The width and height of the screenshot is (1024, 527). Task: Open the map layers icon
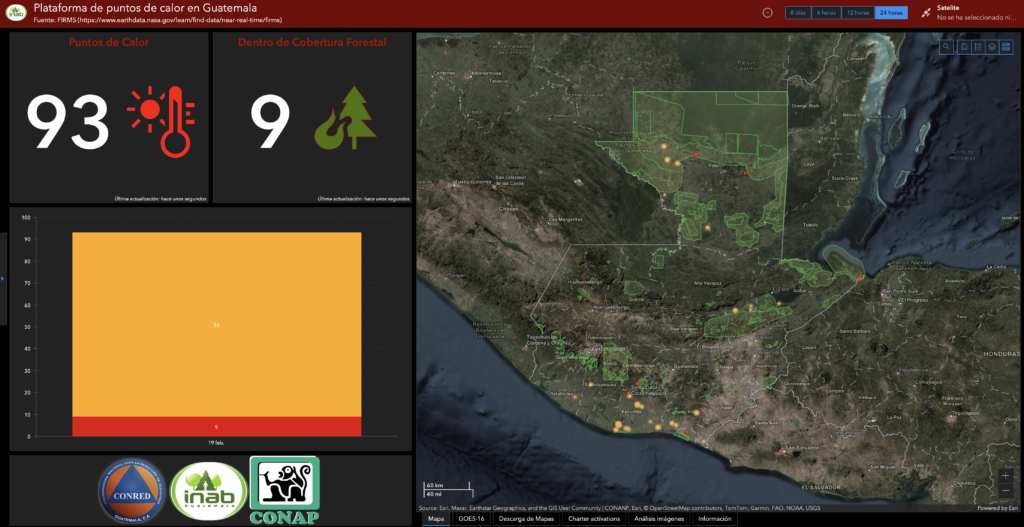pos(991,47)
